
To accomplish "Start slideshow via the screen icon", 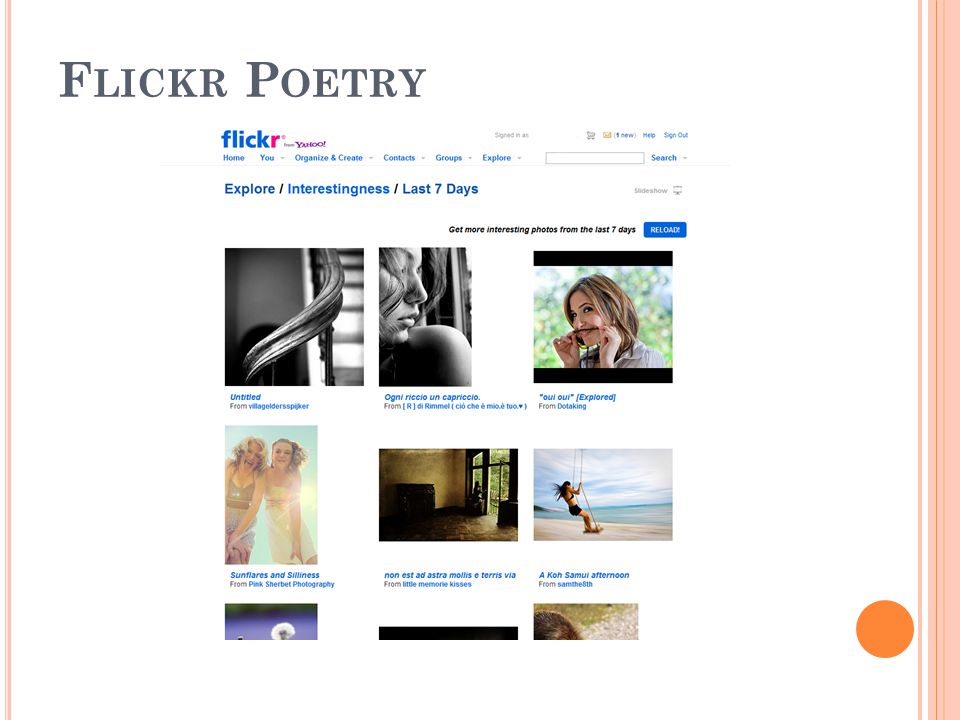I will pyautogui.click(x=678, y=190).
